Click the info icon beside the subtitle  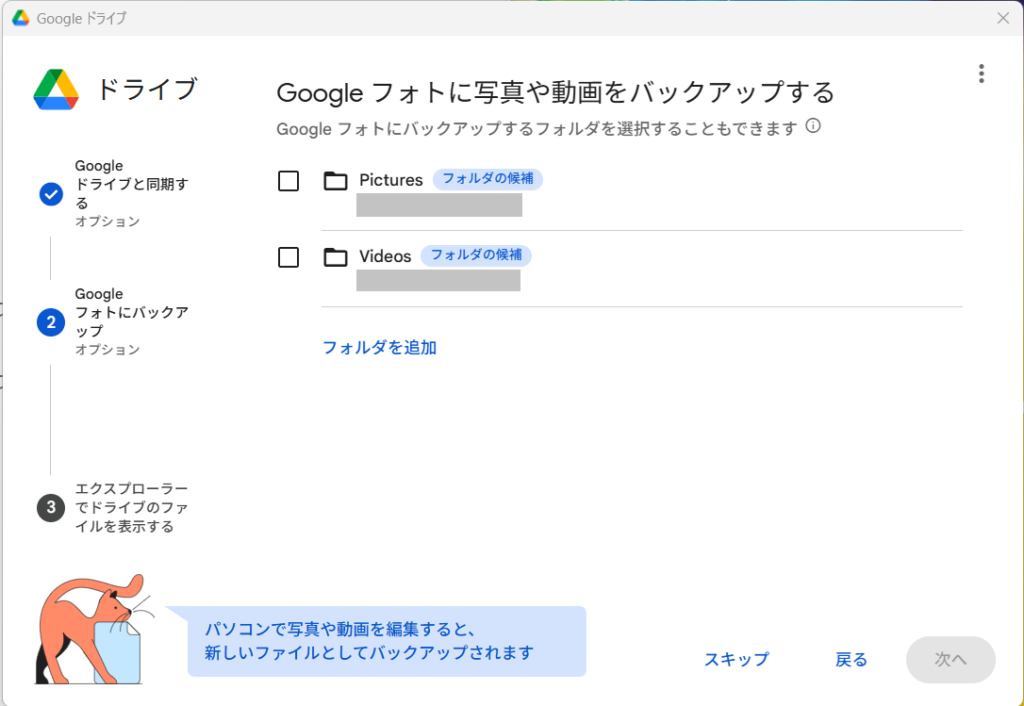coord(813,127)
